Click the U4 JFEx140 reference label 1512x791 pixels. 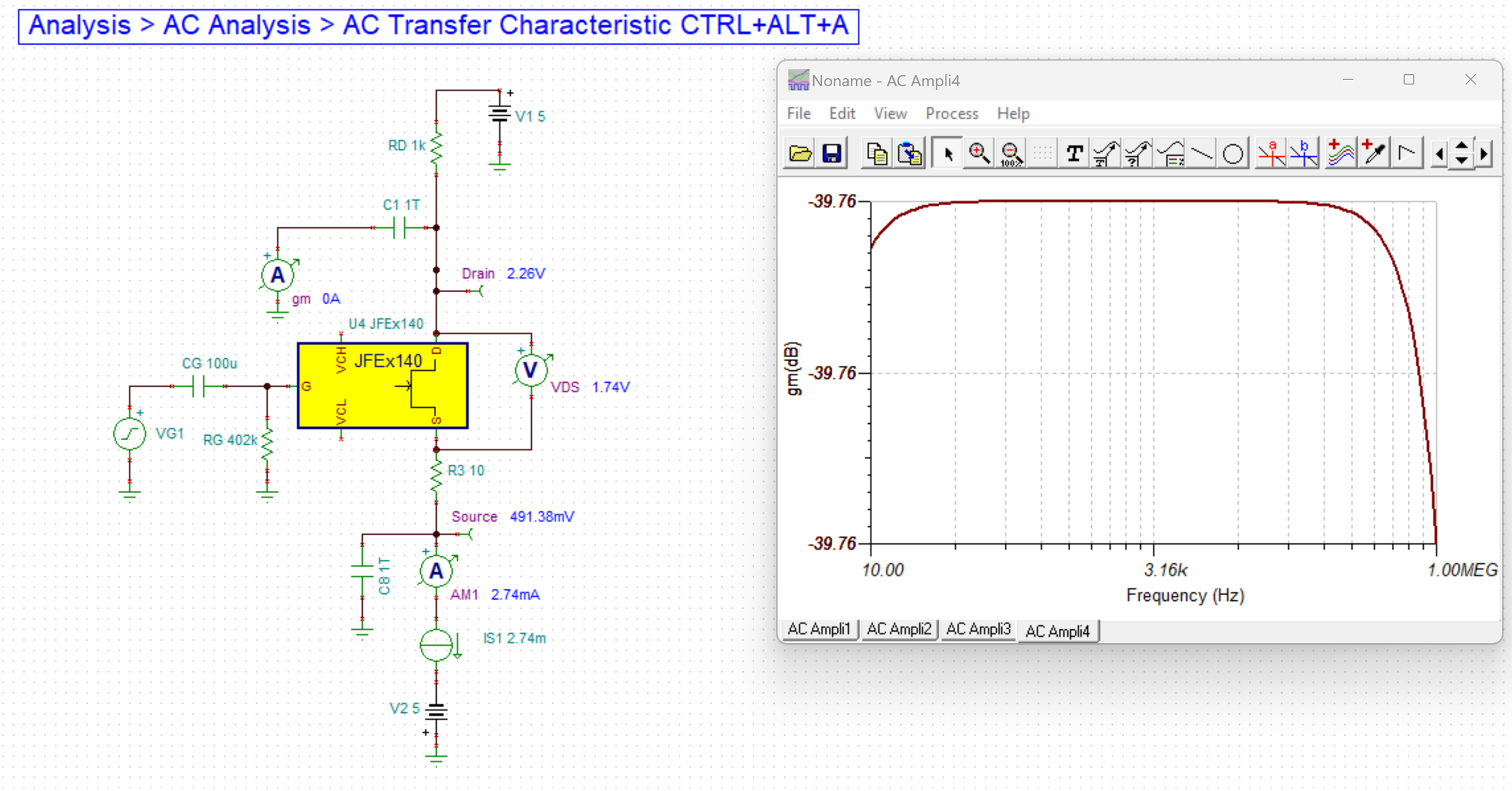(386, 324)
